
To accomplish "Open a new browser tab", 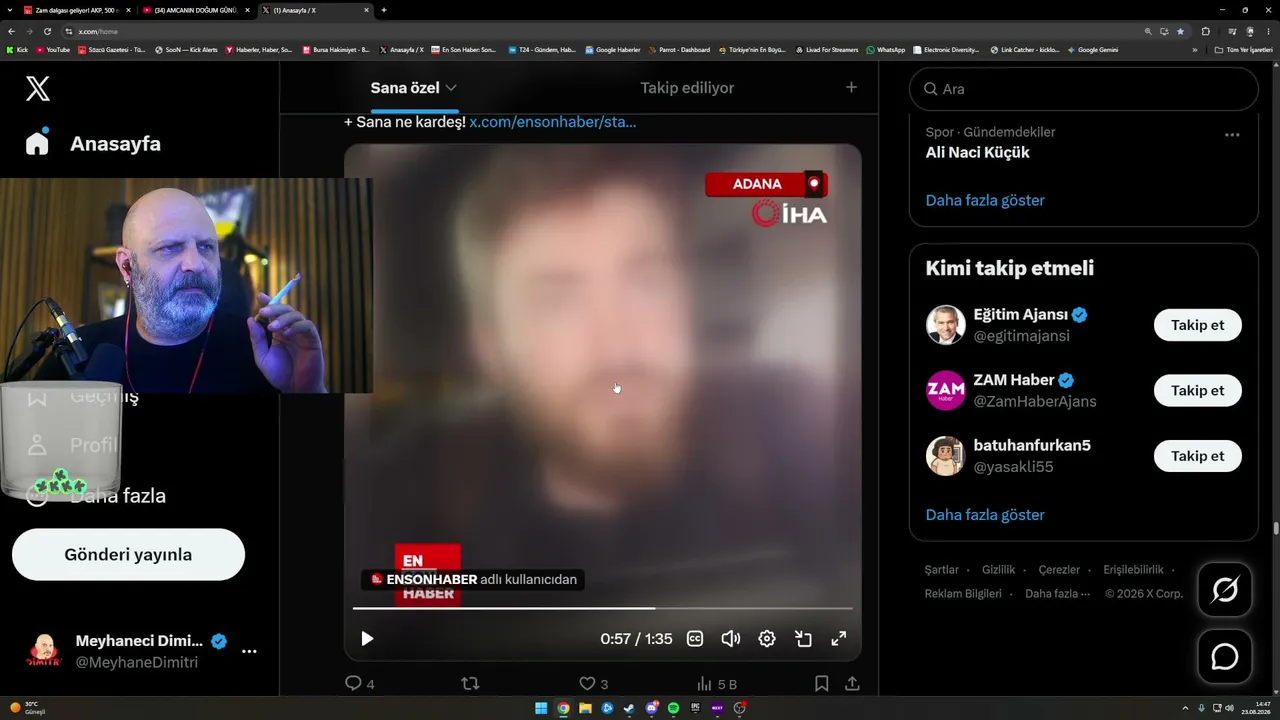I will coord(384,10).
